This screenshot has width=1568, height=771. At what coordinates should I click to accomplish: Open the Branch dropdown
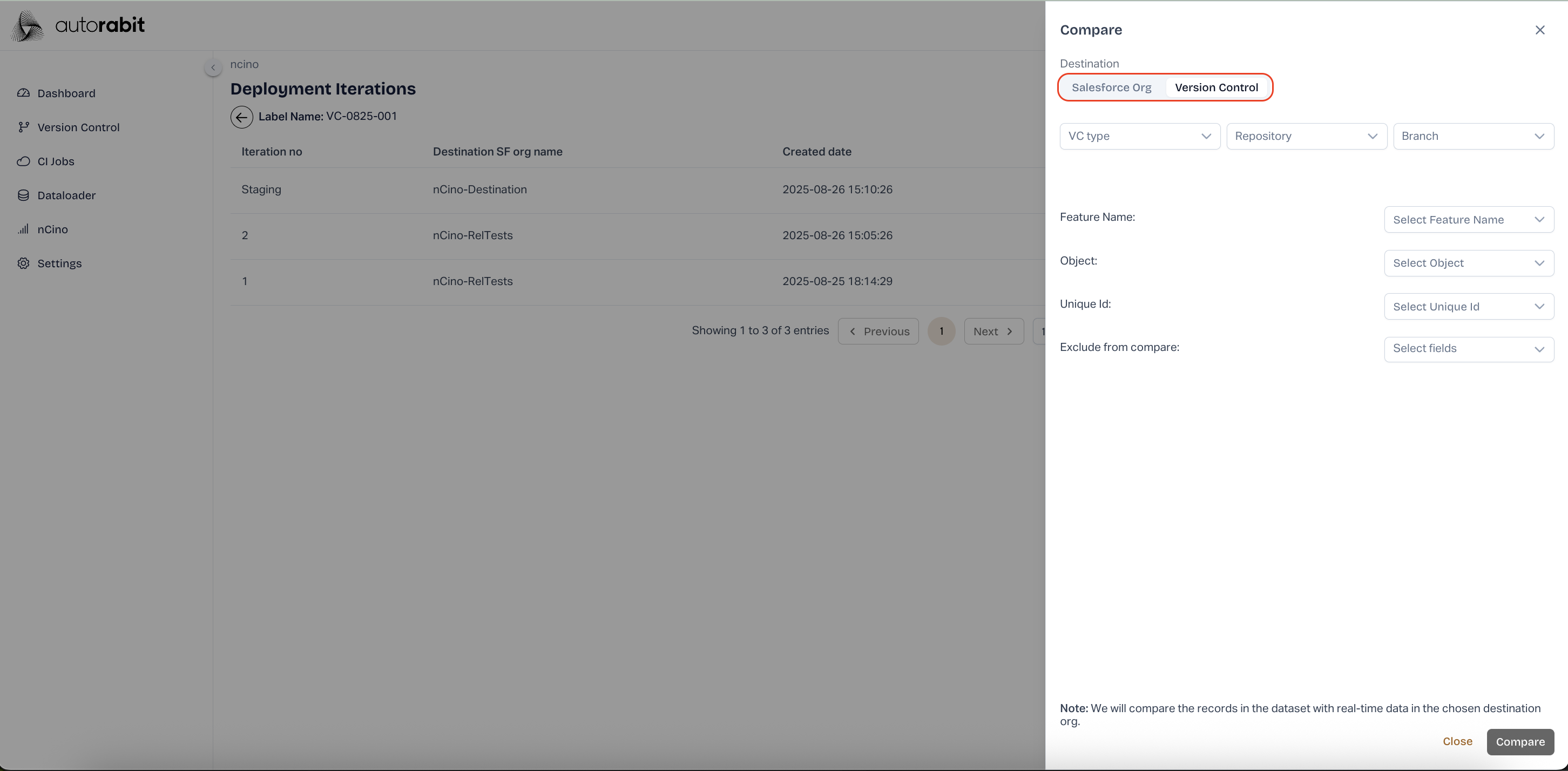point(1472,136)
